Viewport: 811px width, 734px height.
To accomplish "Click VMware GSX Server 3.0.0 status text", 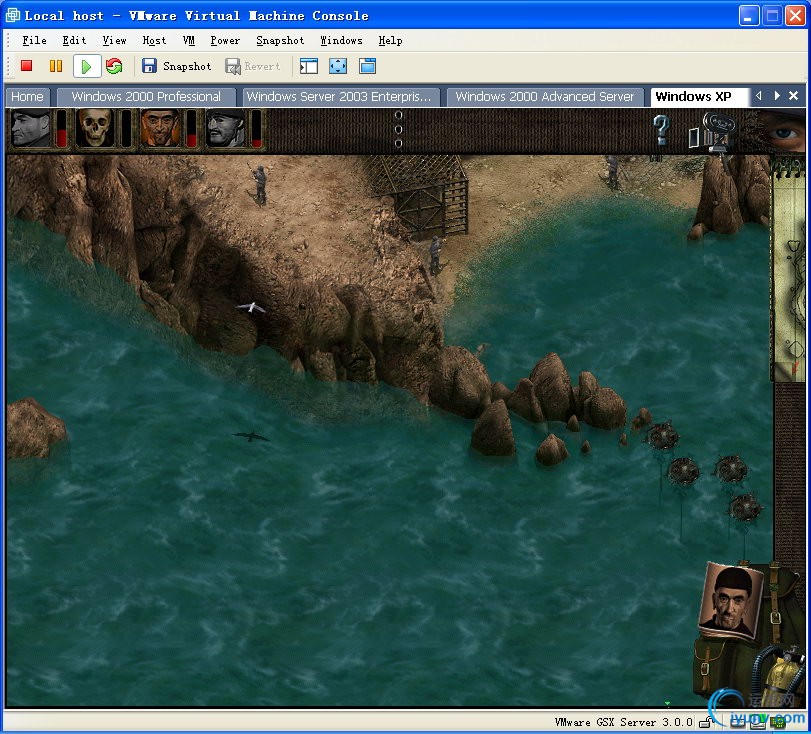I will 623,722.
